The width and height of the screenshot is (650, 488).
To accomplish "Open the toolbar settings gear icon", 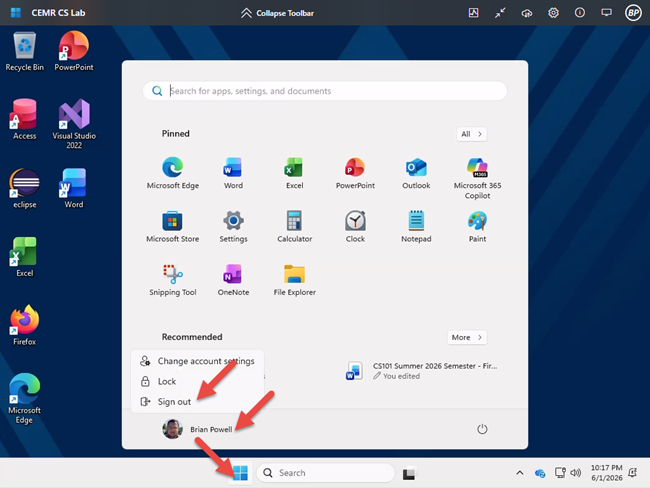I will pos(553,13).
